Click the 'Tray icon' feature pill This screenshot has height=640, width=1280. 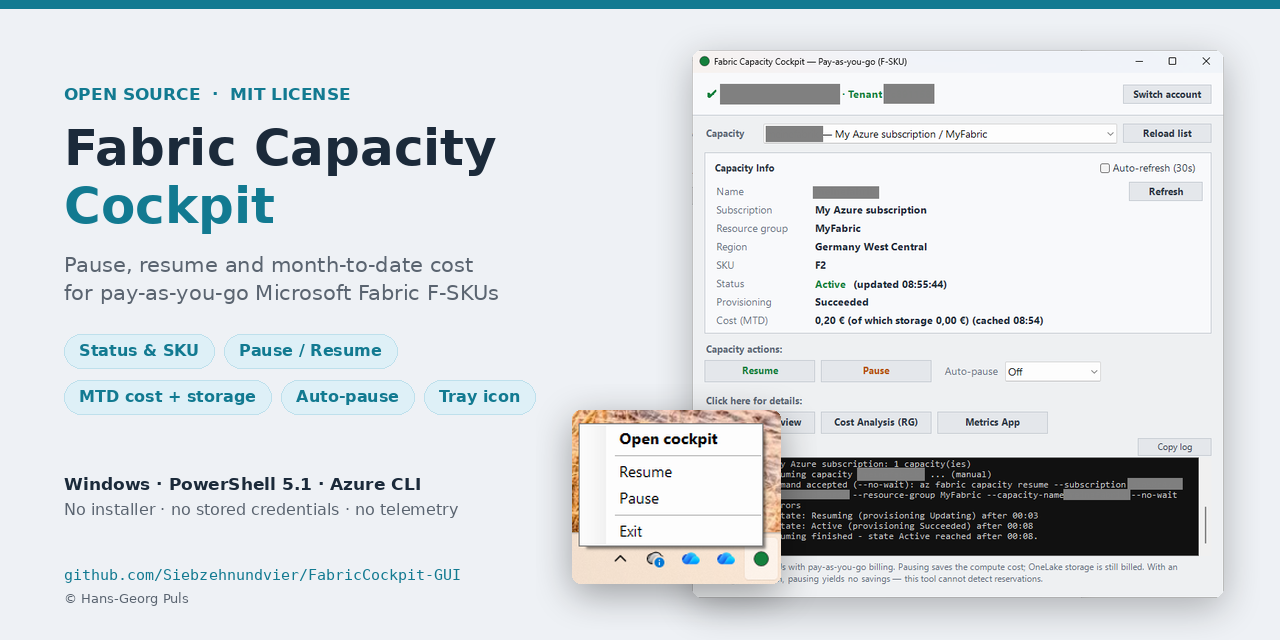tap(480, 397)
